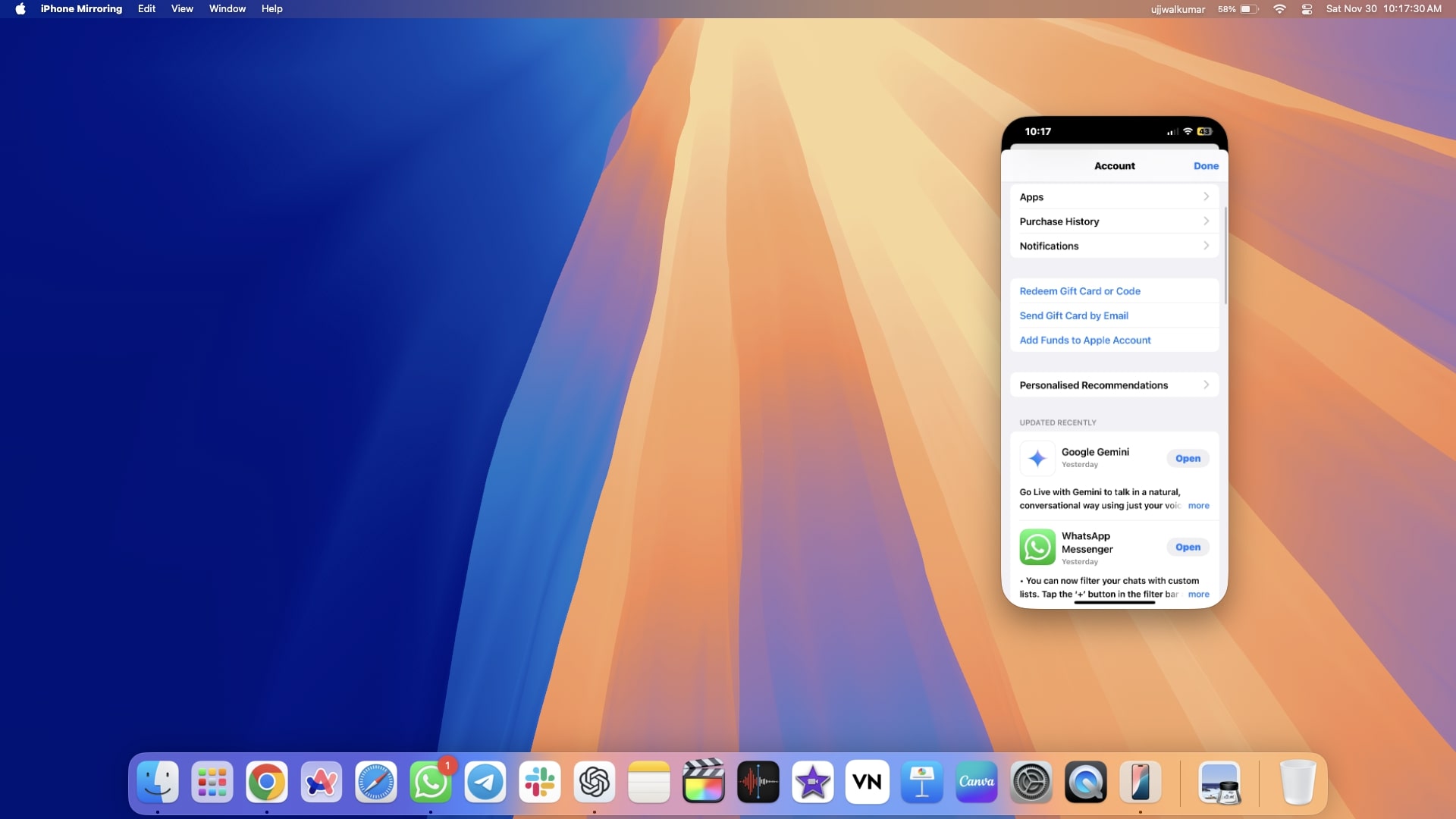Image resolution: width=1456 pixels, height=819 pixels.
Task: Open Notes app in the dock
Action: 649,782
